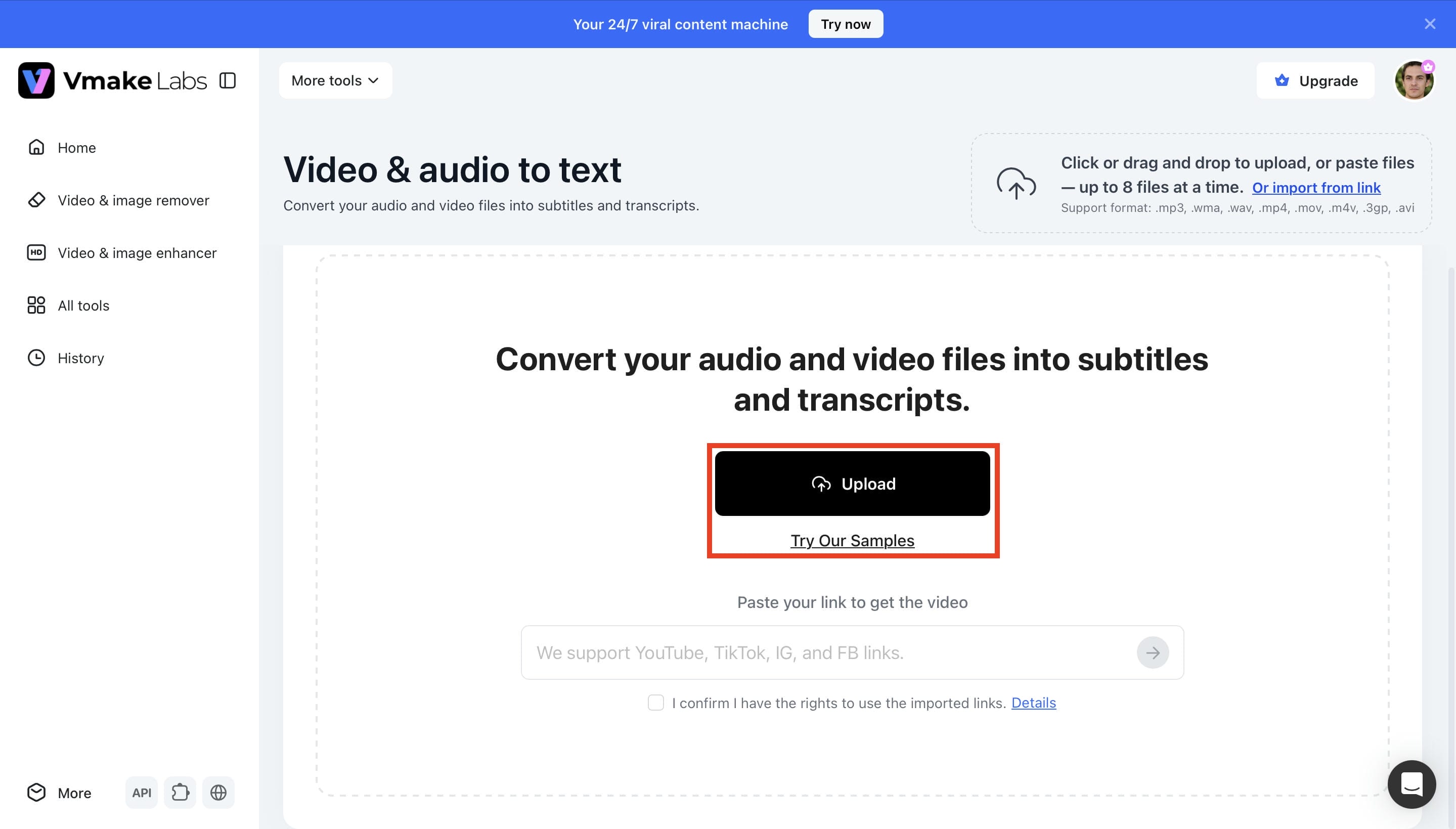Open the user profile avatar
Image resolution: width=1456 pixels, height=829 pixels.
[1414, 80]
